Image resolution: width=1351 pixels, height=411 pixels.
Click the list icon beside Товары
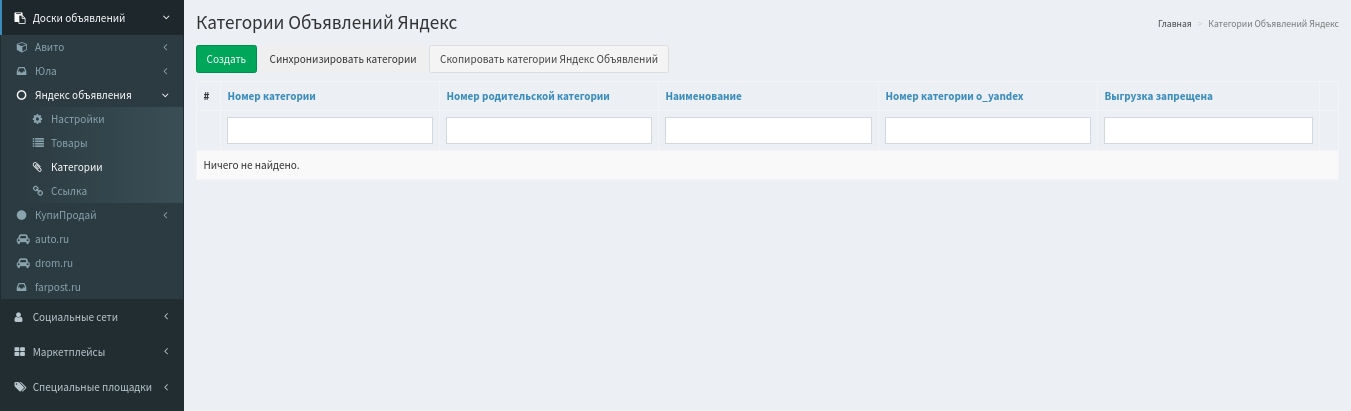[x=38, y=143]
